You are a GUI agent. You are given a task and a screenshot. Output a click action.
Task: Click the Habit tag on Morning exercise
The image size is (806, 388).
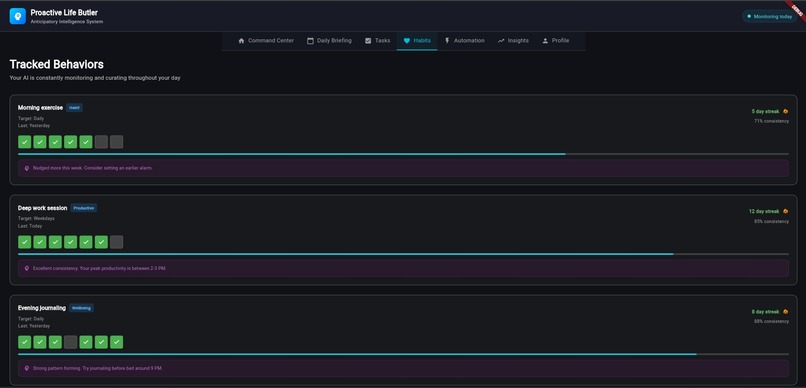[x=75, y=108]
